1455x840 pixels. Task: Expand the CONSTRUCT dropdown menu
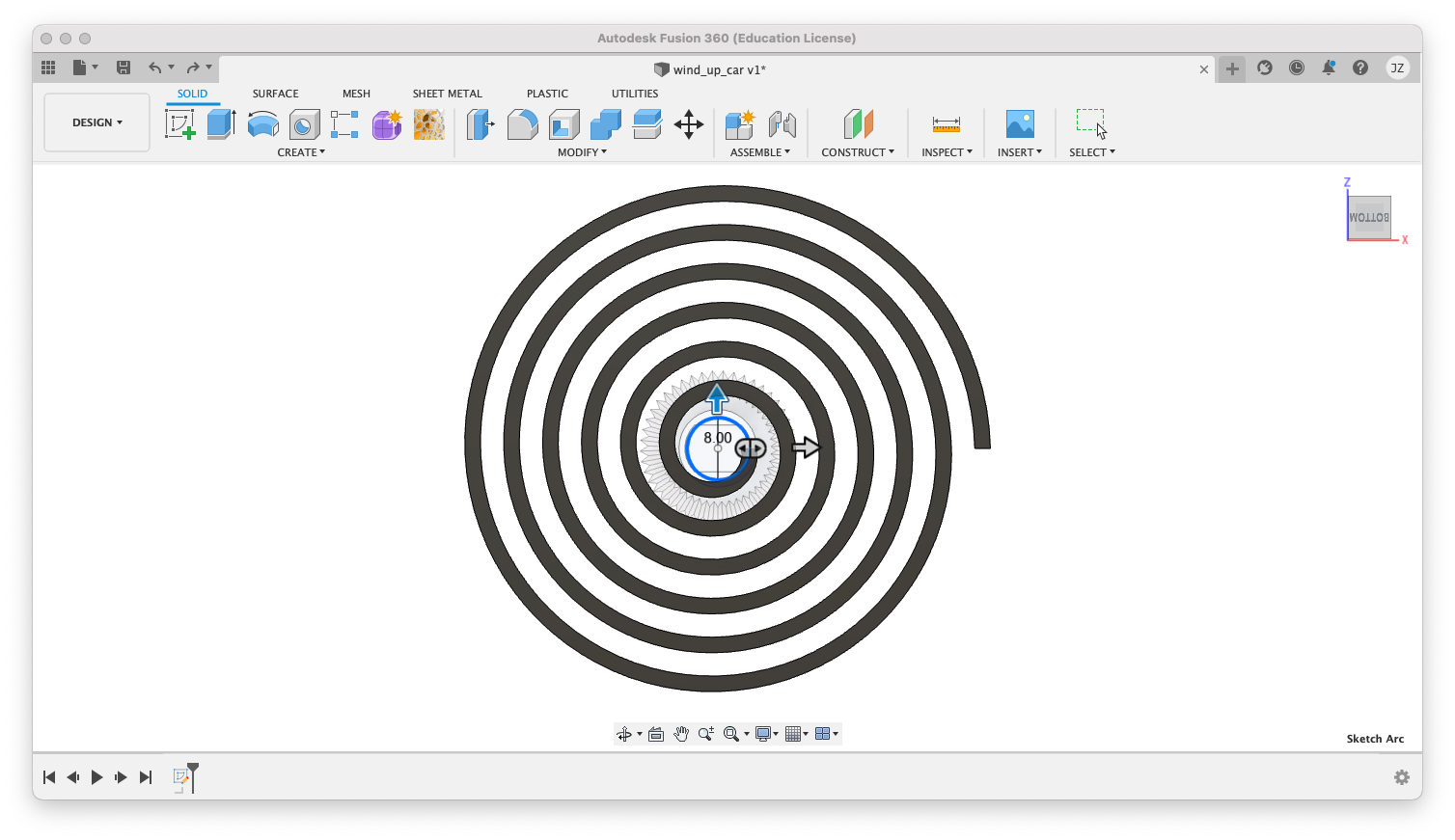(x=857, y=152)
